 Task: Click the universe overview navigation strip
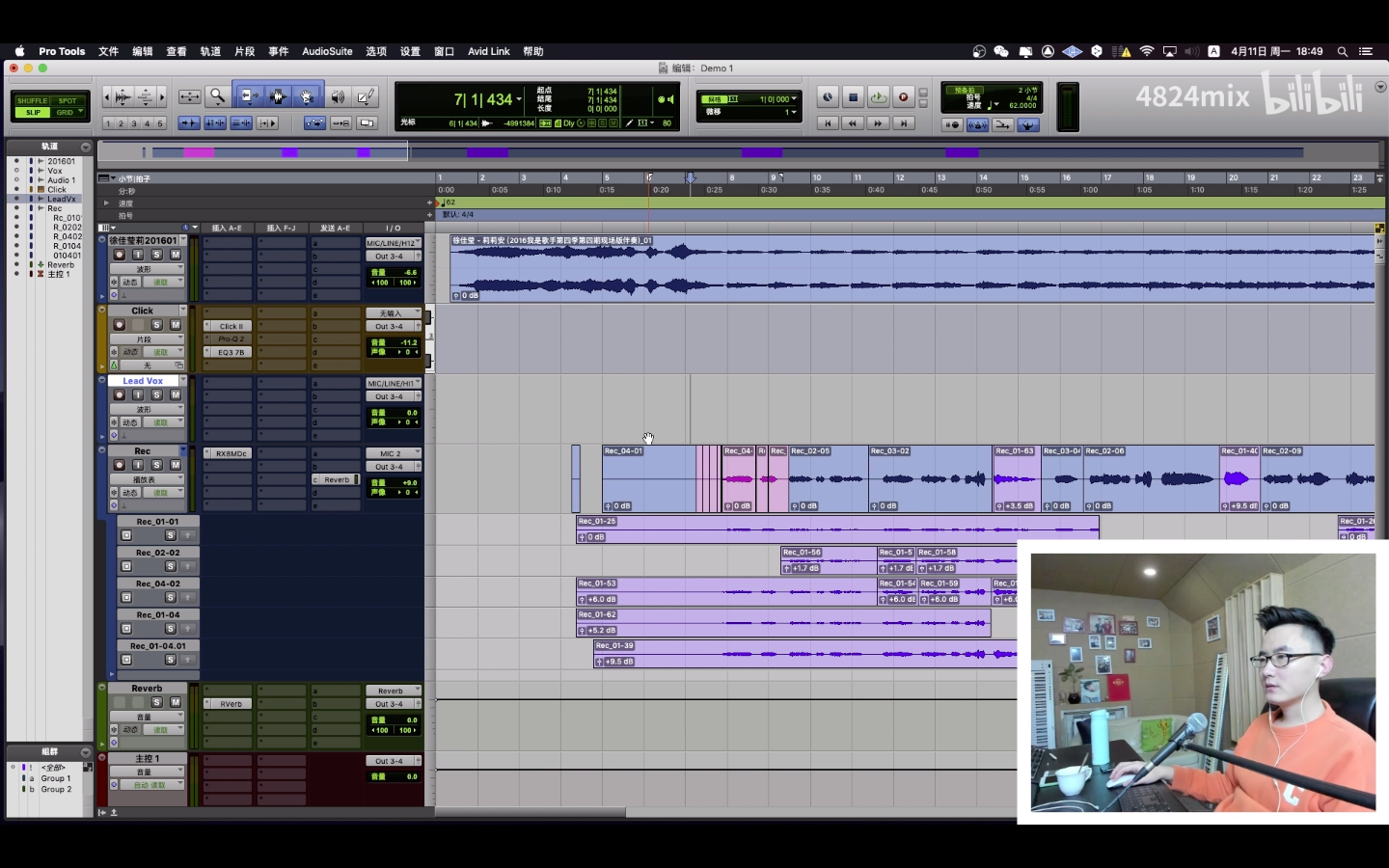click(739, 151)
